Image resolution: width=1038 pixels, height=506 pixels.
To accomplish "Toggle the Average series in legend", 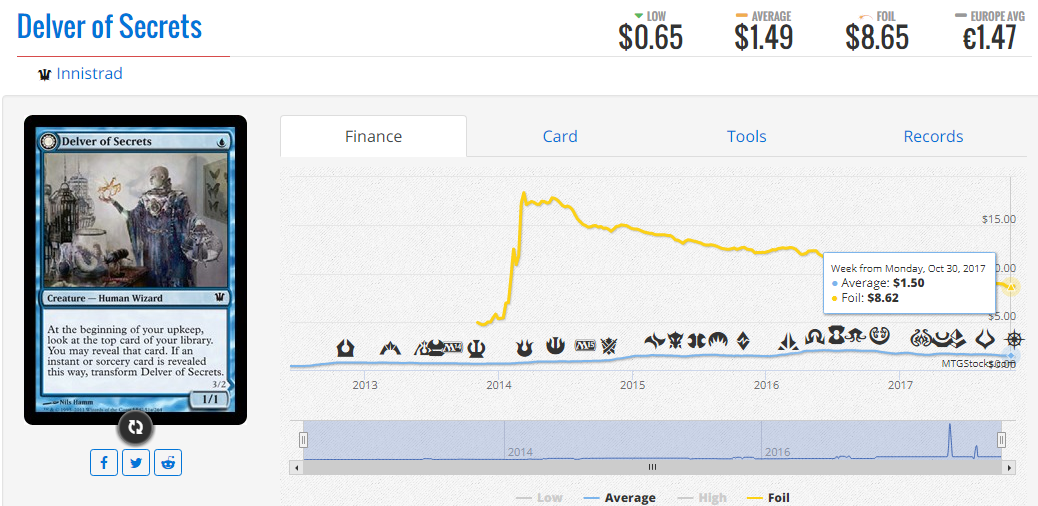I will point(620,498).
